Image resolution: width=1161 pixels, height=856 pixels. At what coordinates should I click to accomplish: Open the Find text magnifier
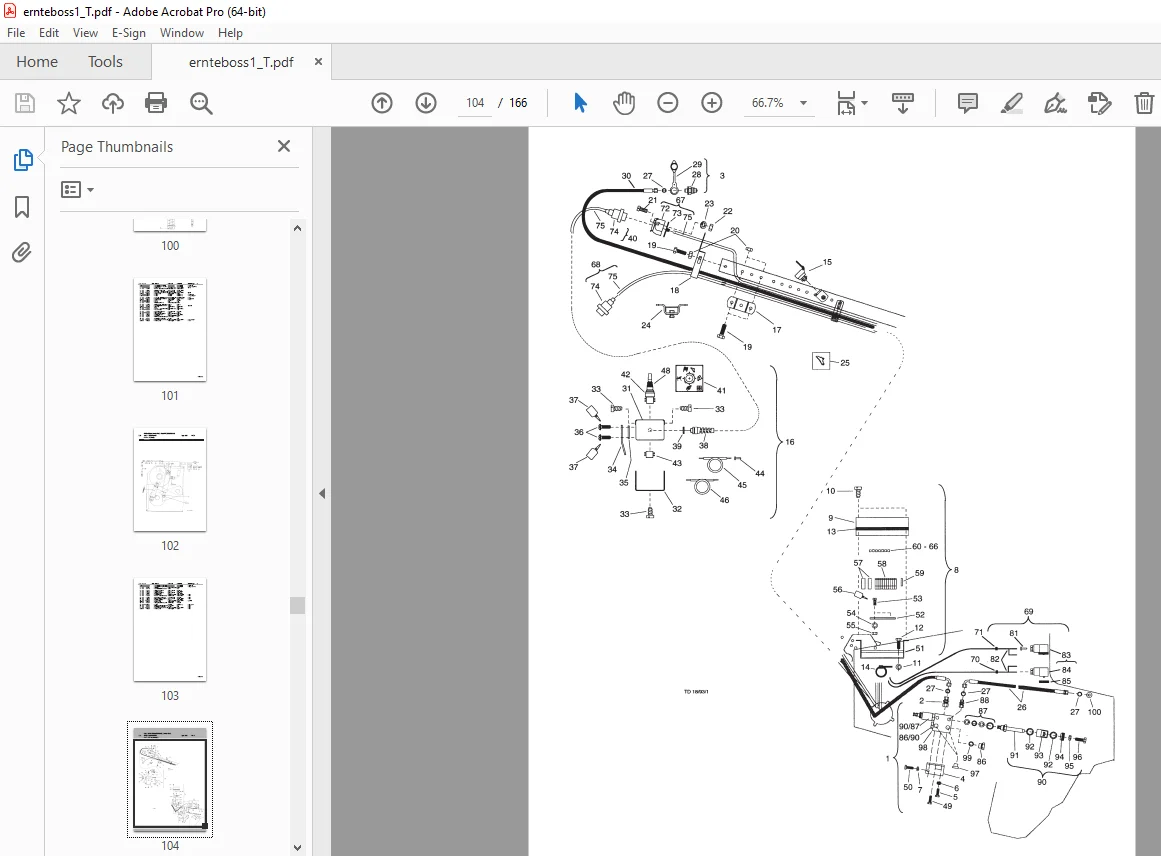[201, 103]
